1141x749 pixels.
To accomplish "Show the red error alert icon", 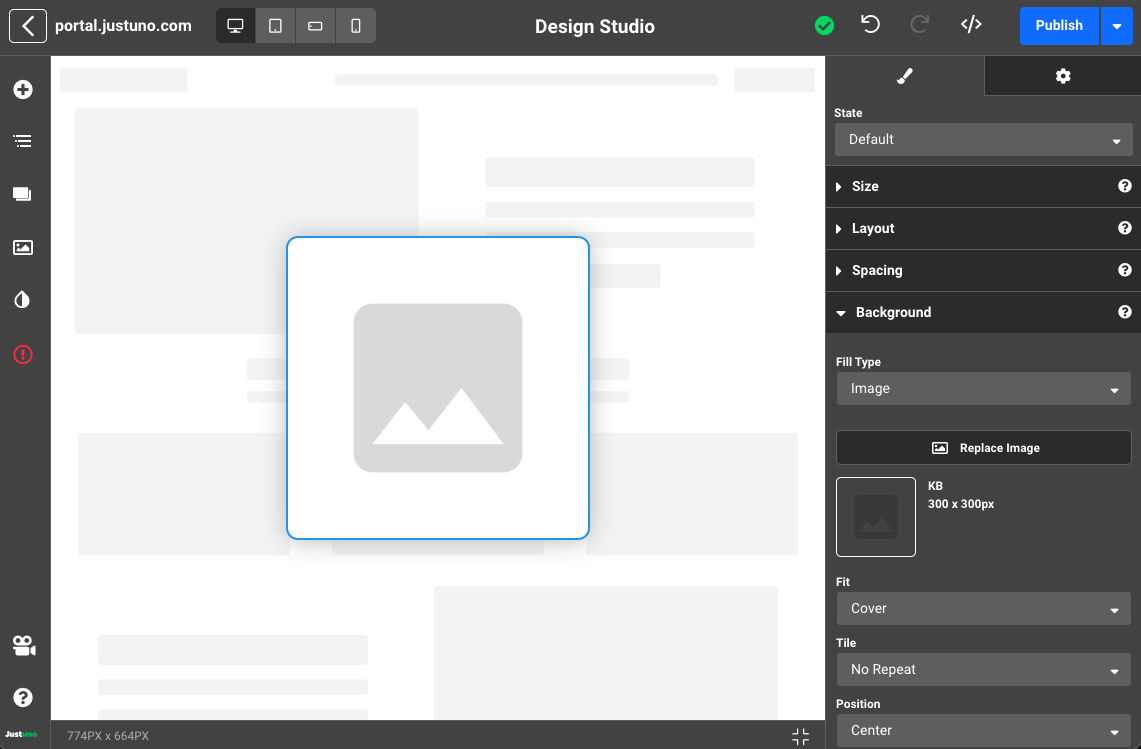I will [x=23, y=354].
